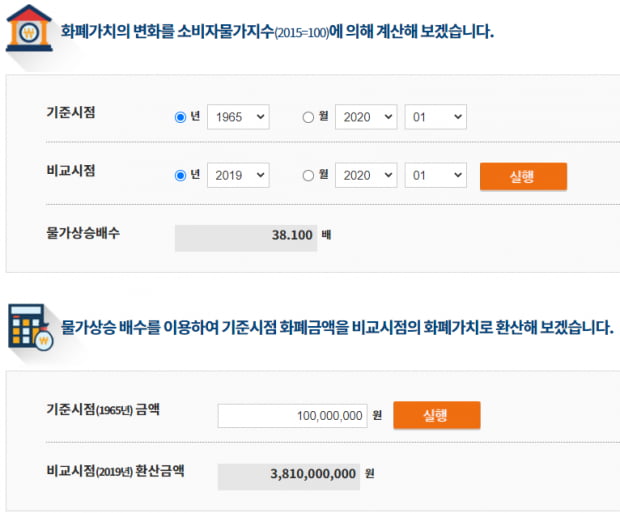This screenshot has height=513, width=620.
Task: Open the 비교시점 month 01 dropdown
Action: pyautogui.click(x=436, y=175)
